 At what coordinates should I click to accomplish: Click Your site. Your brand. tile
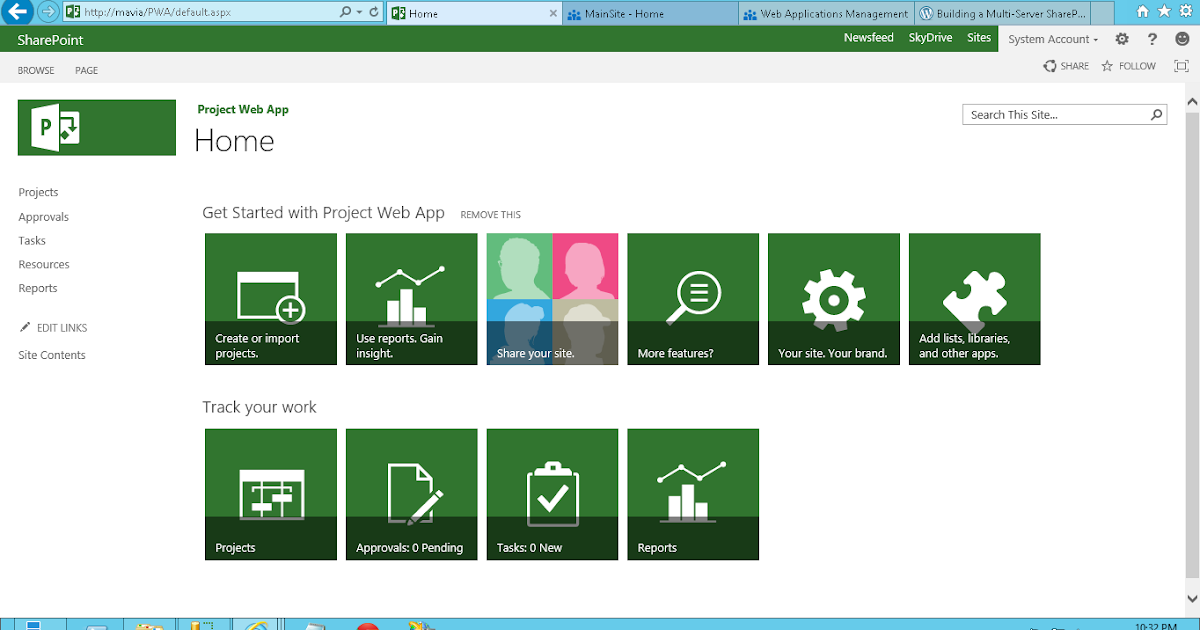coord(834,299)
